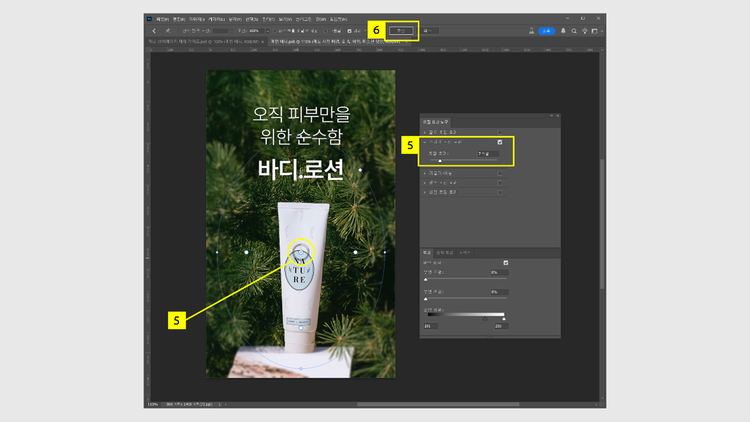Toggle the Preview checkbox in options bar
The width and height of the screenshot is (750, 422).
[x=350, y=31]
